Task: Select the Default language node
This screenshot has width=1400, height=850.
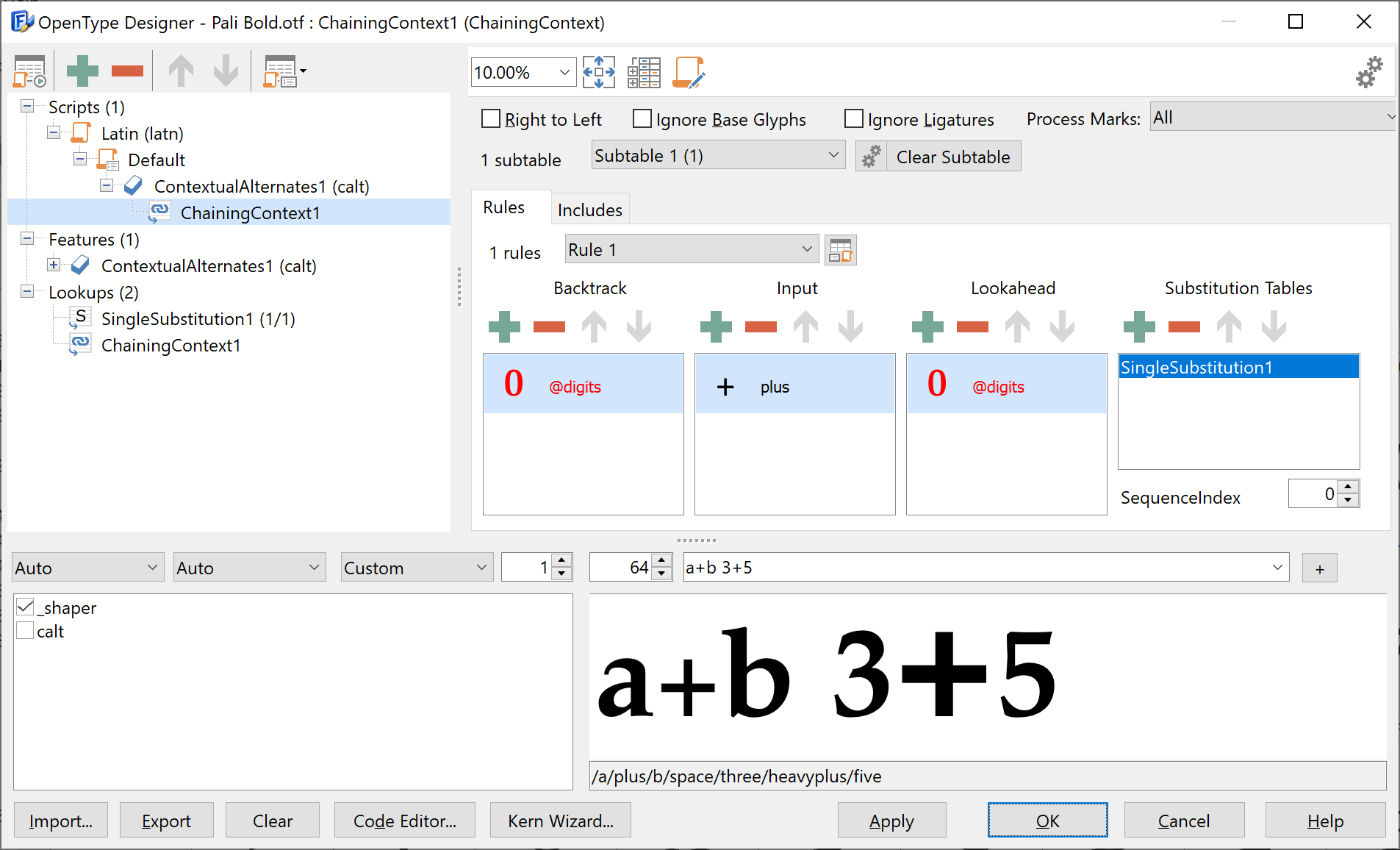Action: [x=156, y=160]
